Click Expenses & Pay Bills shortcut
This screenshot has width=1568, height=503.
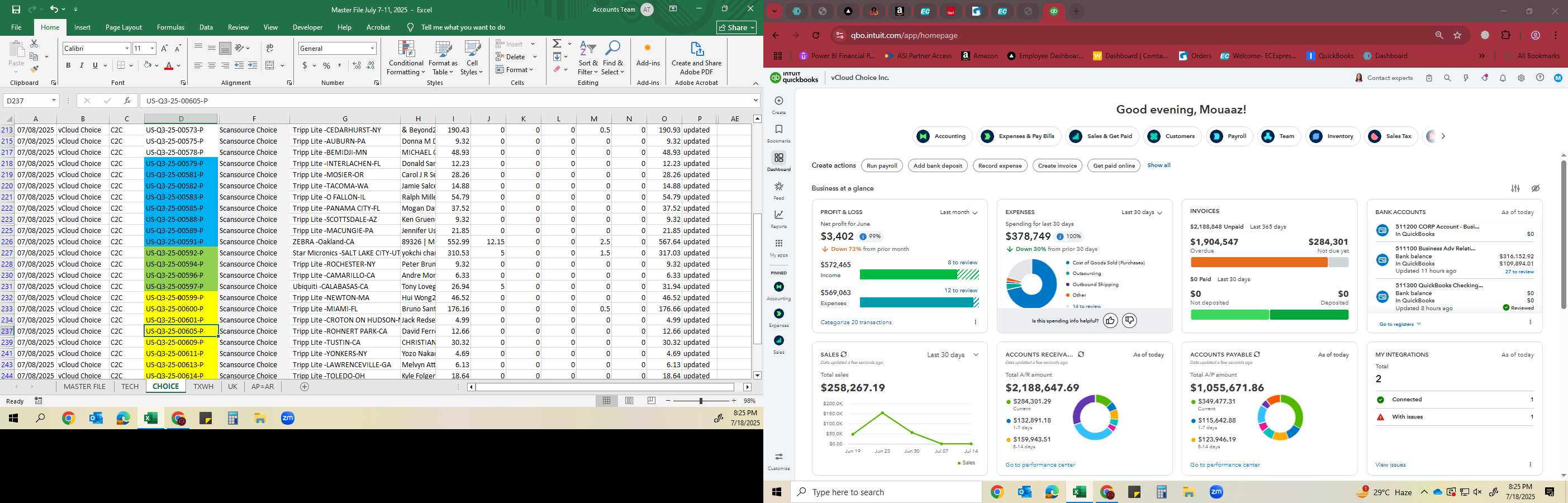1019,136
